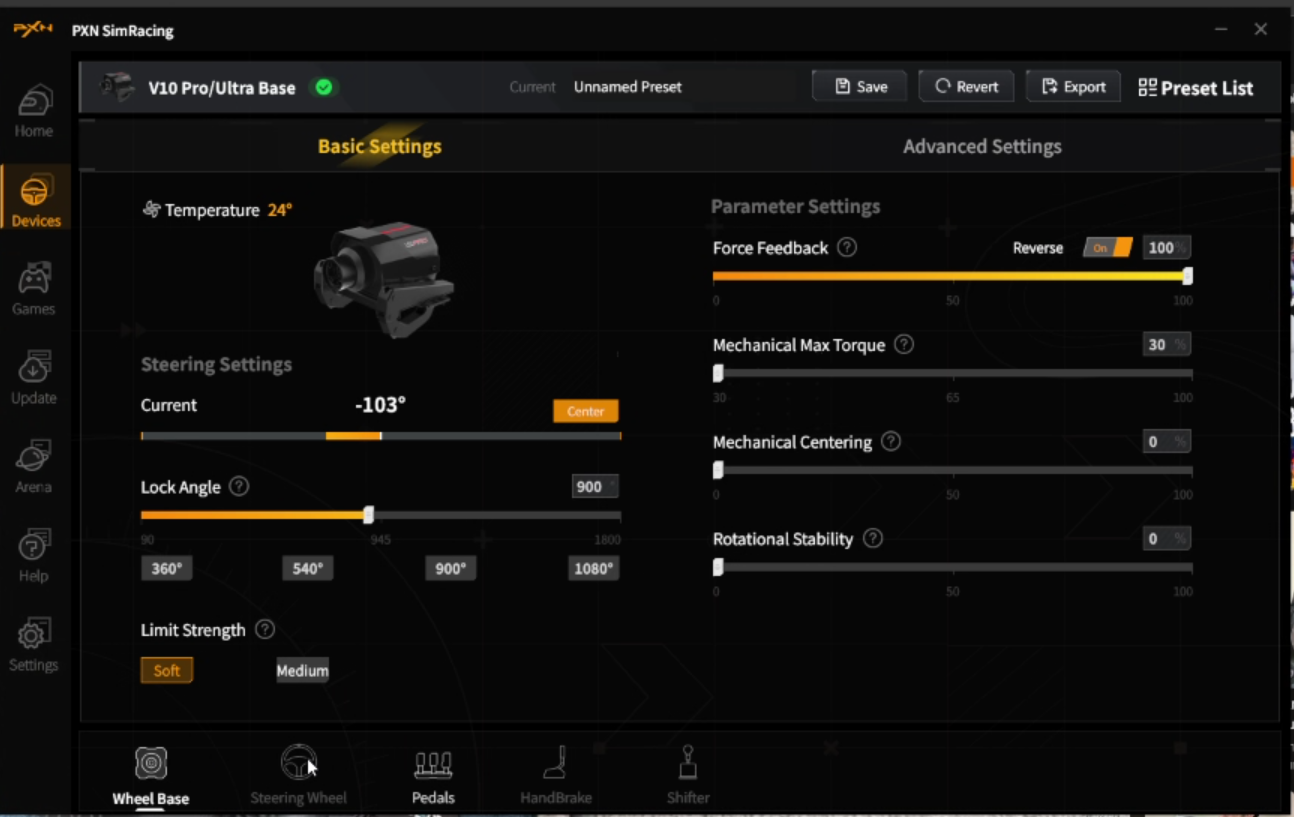Open the Help section in sidebar
Image resolution: width=1294 pixels, height=817 pixels.
click(x=34, y=556)
